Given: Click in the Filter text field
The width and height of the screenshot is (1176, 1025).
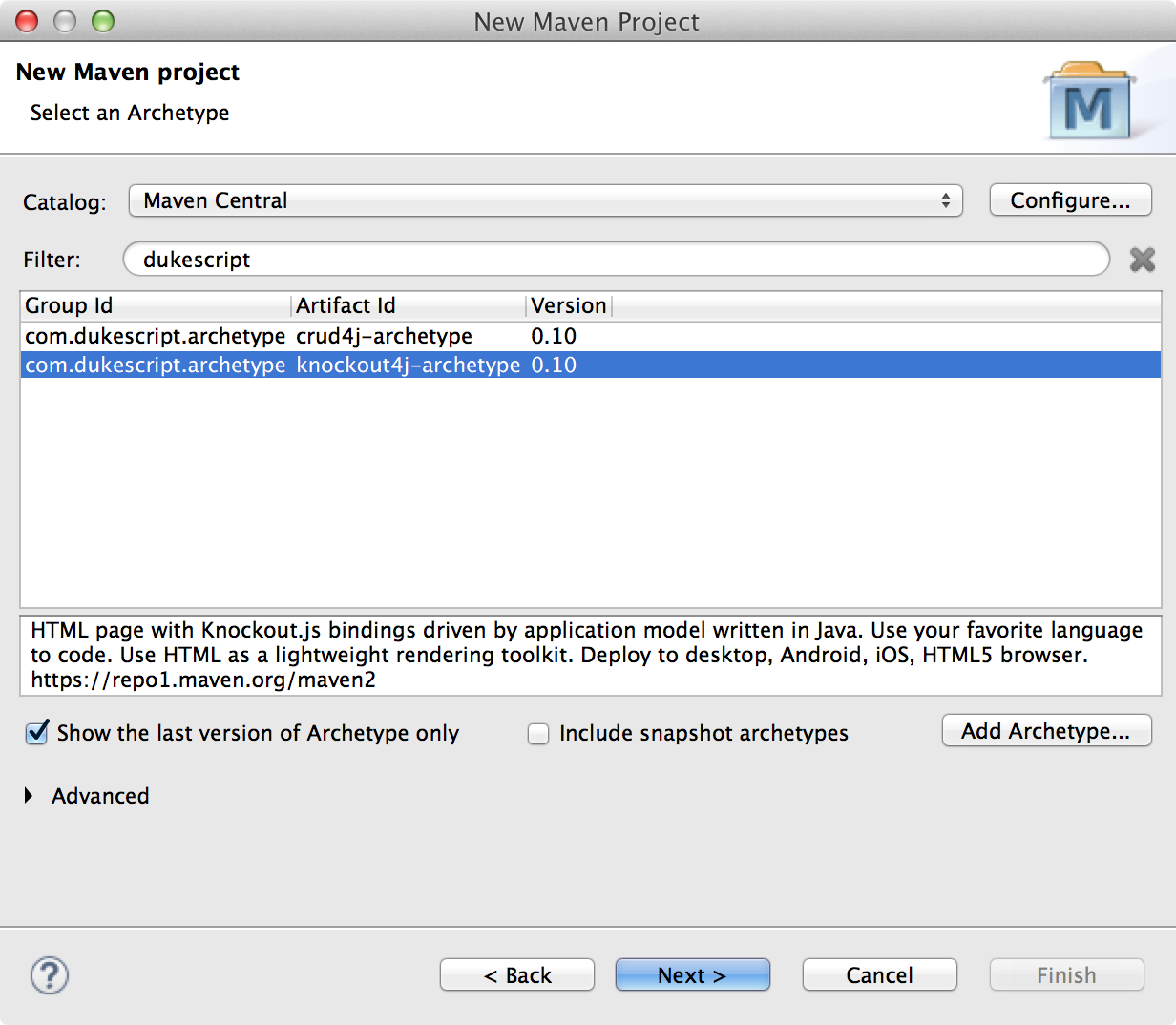Looking at the screenshot, I should click(616, 260).
